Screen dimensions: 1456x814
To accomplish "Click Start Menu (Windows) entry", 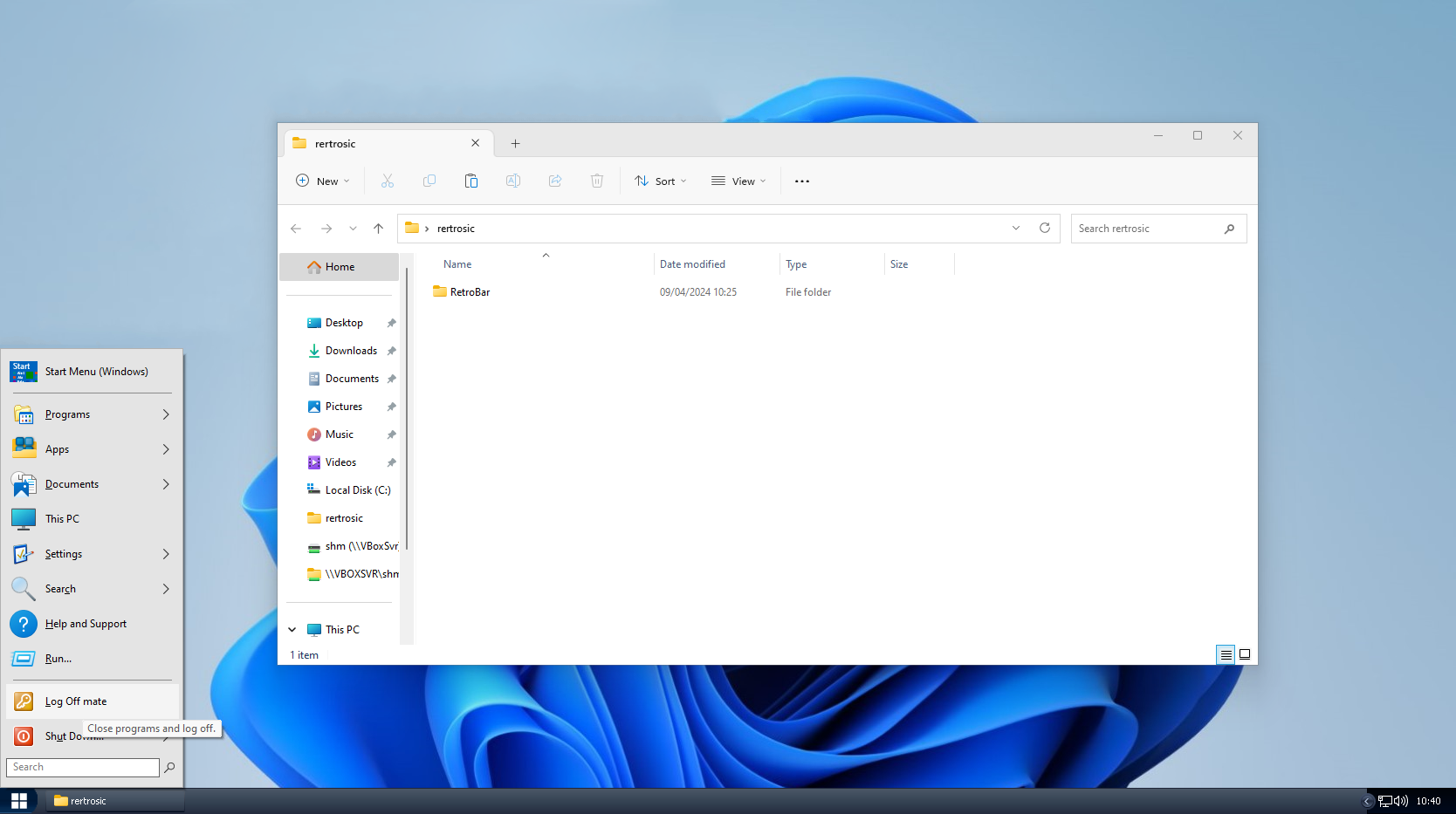I will point(93,372).
